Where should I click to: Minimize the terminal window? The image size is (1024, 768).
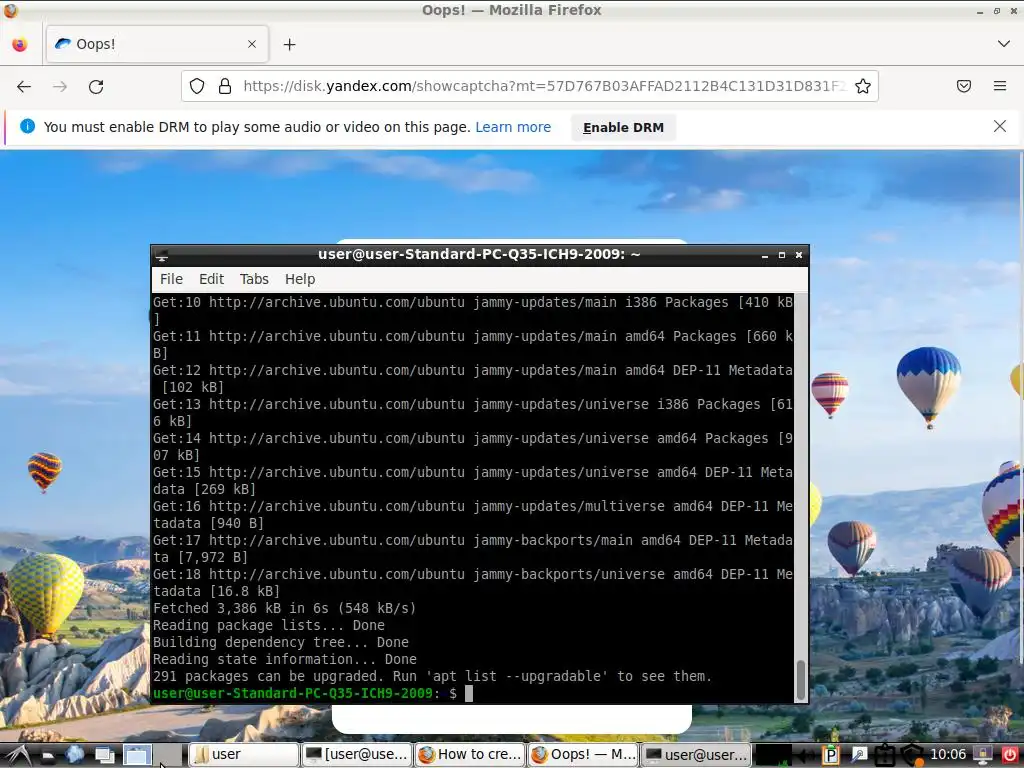765,255
